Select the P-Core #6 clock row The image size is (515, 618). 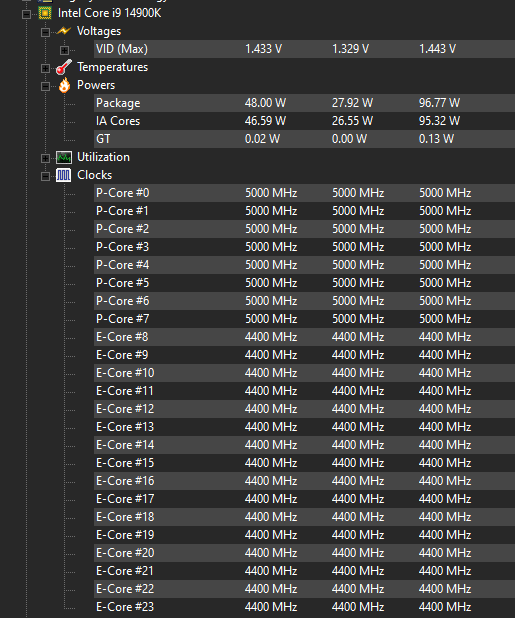tap(305, 301)
